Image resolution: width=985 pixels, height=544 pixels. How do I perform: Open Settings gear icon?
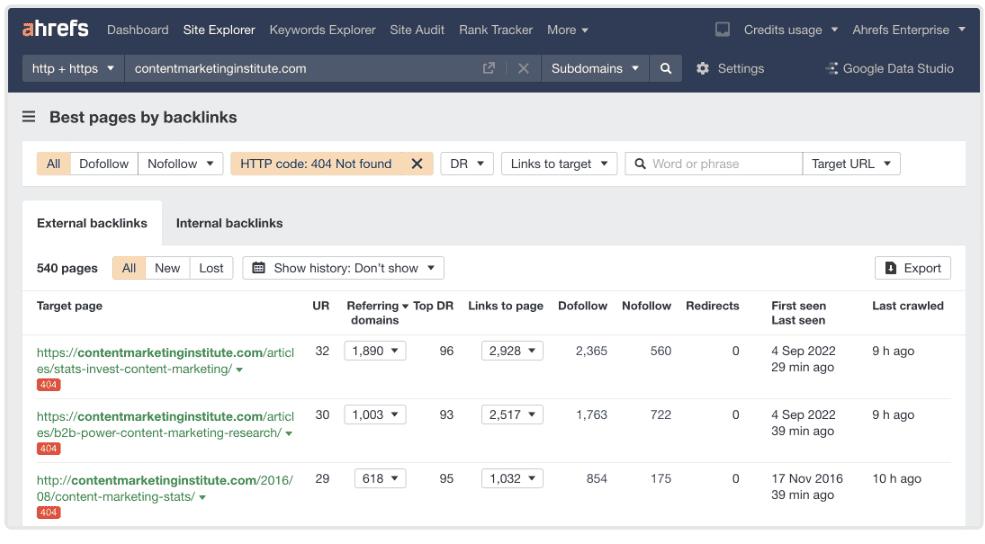click(702, 68)
